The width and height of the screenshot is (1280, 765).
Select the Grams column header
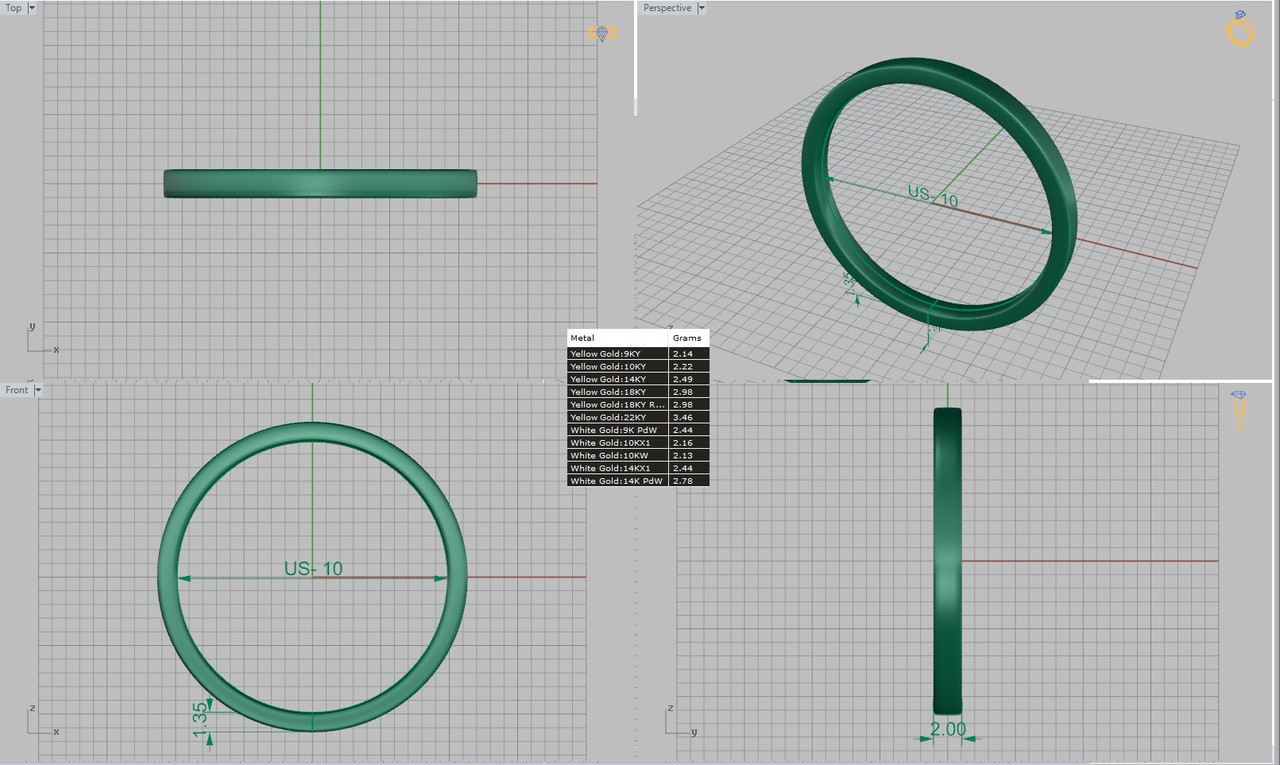click(689, 338)
